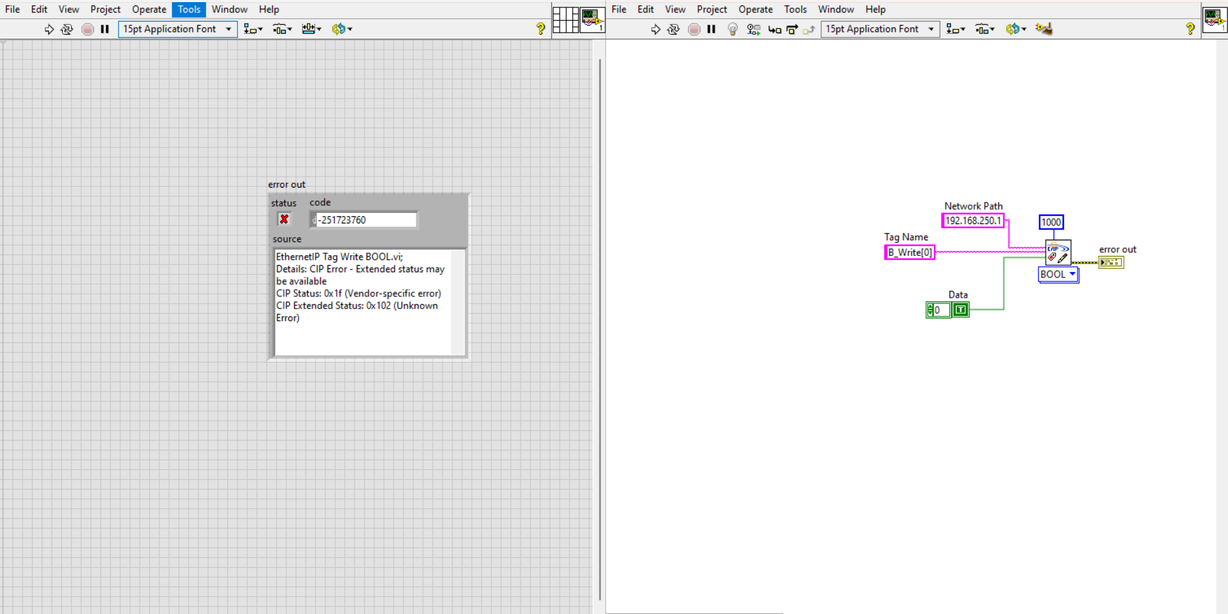Click the Retain Wire Values icon
Image resolution: width=1228 pixels, height=614 pixels.
[754, 29]
